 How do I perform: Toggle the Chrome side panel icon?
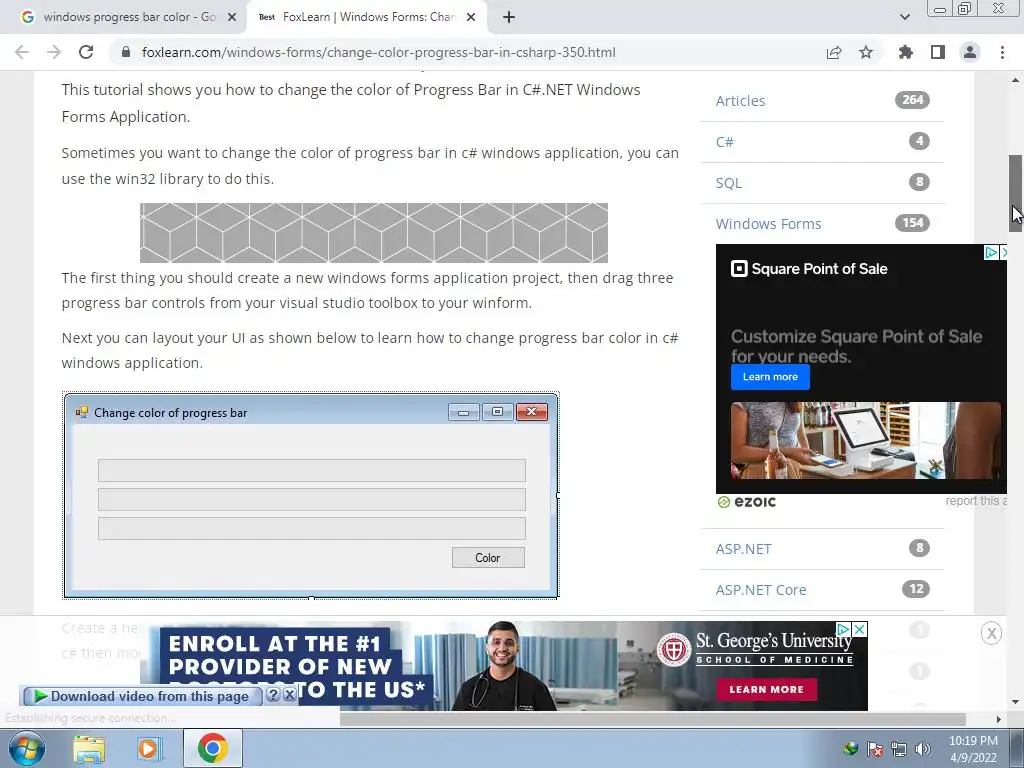[938, 52]
